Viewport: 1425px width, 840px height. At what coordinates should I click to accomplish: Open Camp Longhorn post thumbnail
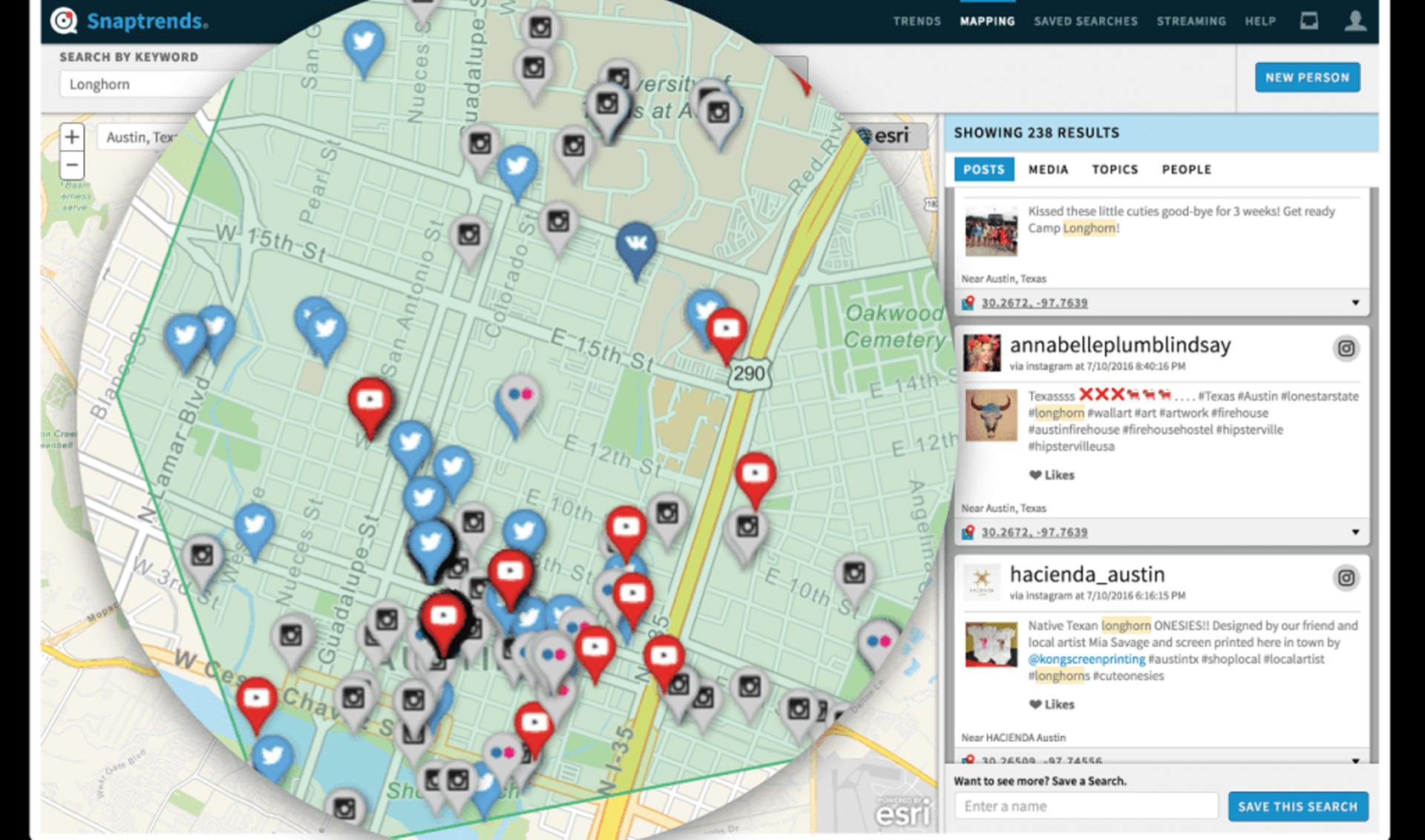tap(991, 231)
